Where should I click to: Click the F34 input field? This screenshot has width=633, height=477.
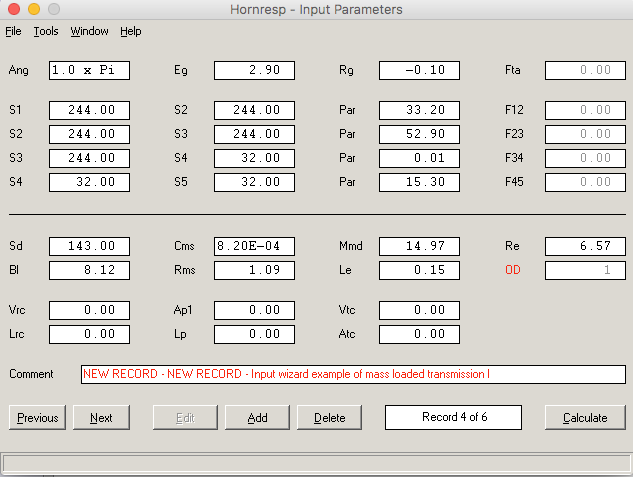[585, 158]
